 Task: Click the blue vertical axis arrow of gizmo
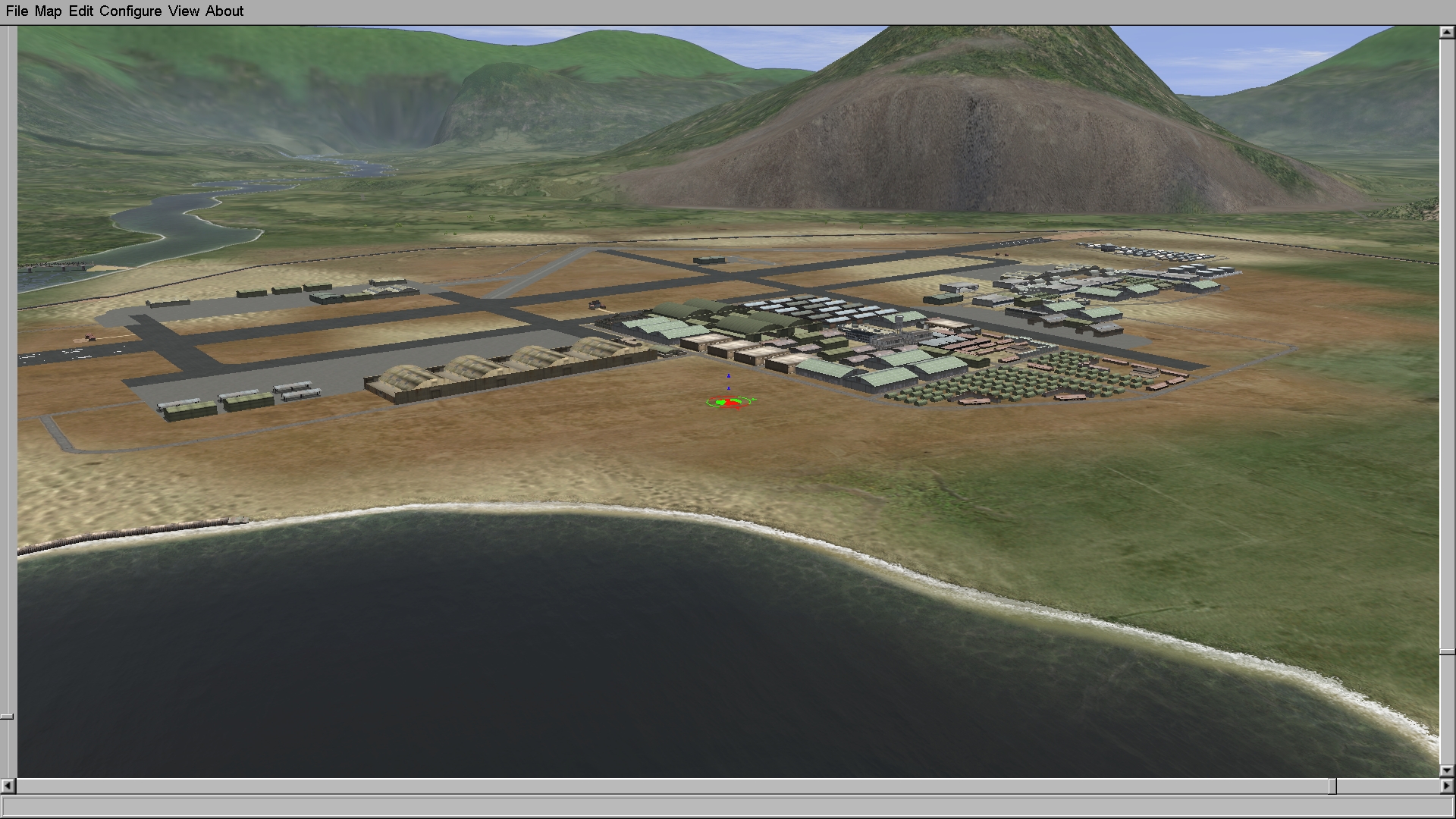[729, 377]
